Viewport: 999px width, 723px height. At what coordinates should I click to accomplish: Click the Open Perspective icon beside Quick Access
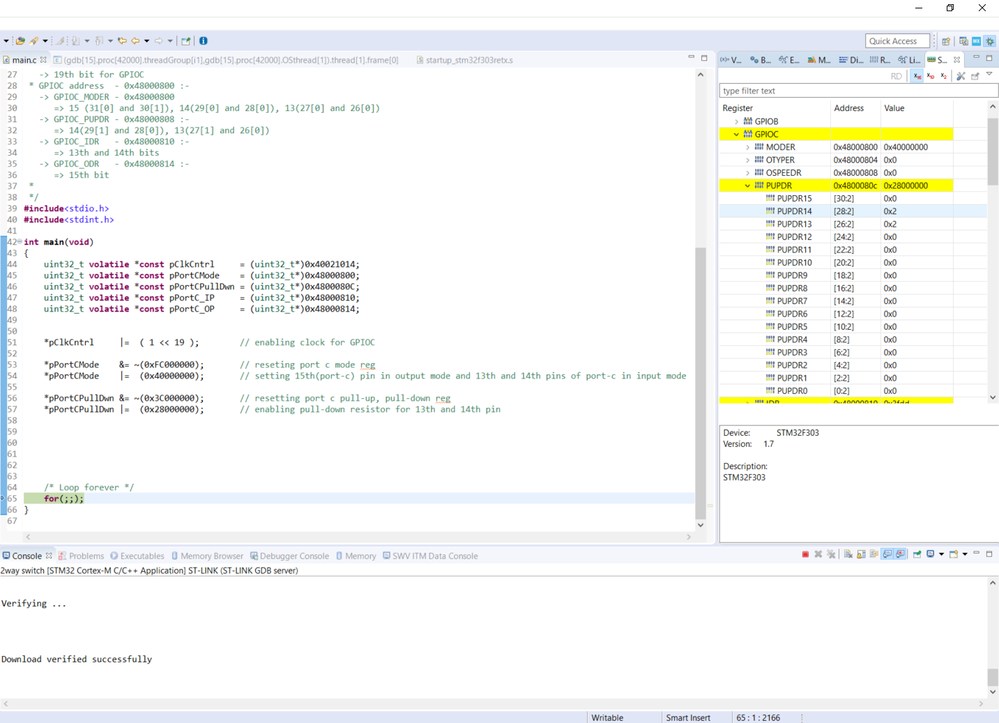pyautogui.click(x=946, y=41)
